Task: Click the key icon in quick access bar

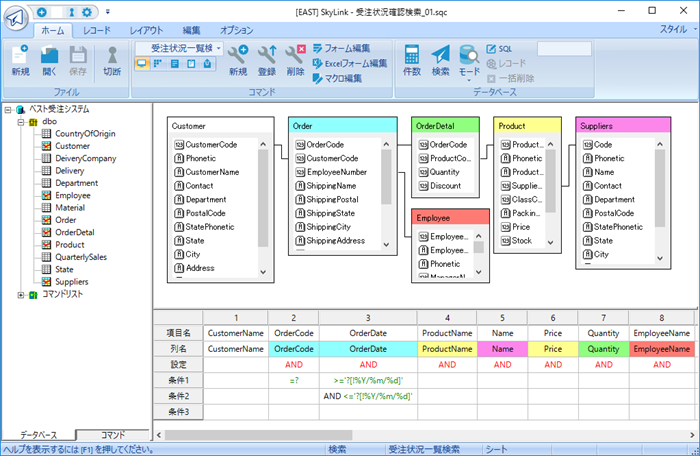Action: click(71, 12)
